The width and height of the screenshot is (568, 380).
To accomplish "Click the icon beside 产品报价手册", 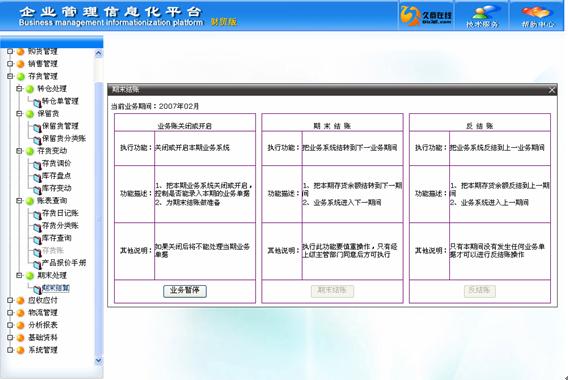I will click(37, 264).
